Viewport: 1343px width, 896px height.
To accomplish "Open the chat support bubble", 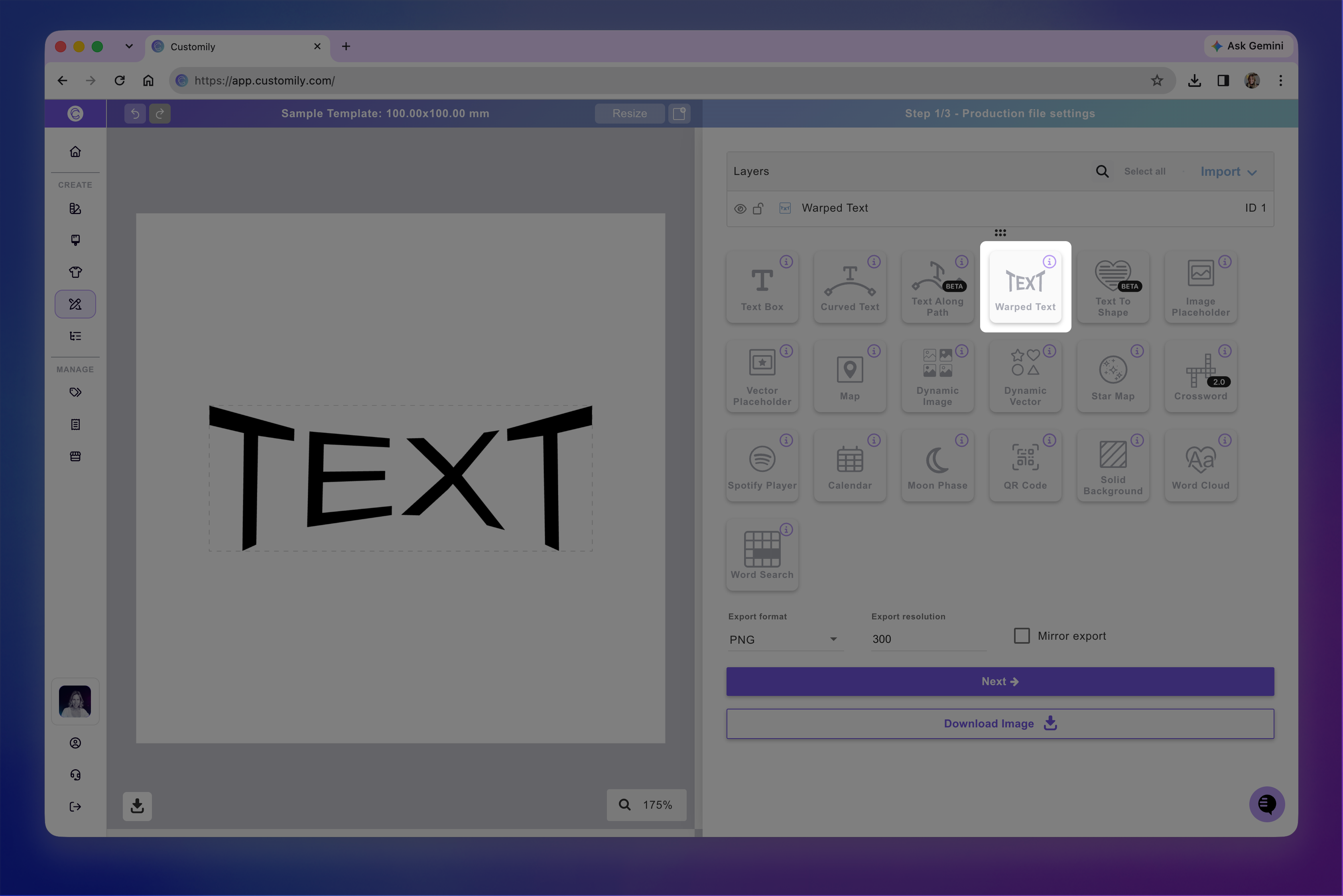I will 1267,805.
